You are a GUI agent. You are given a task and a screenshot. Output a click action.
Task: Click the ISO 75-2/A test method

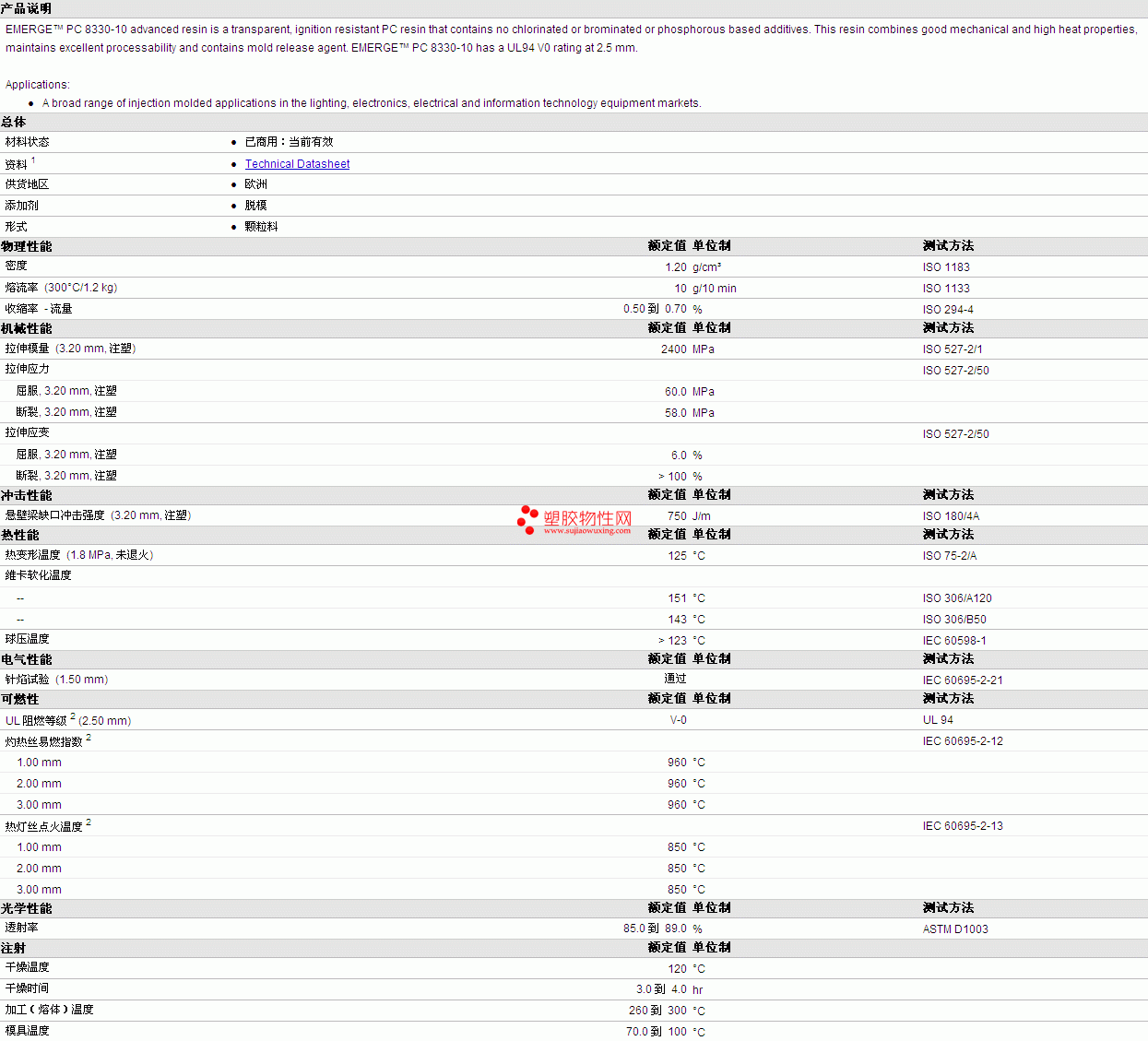pyautogui.click(x=950, y=556)
